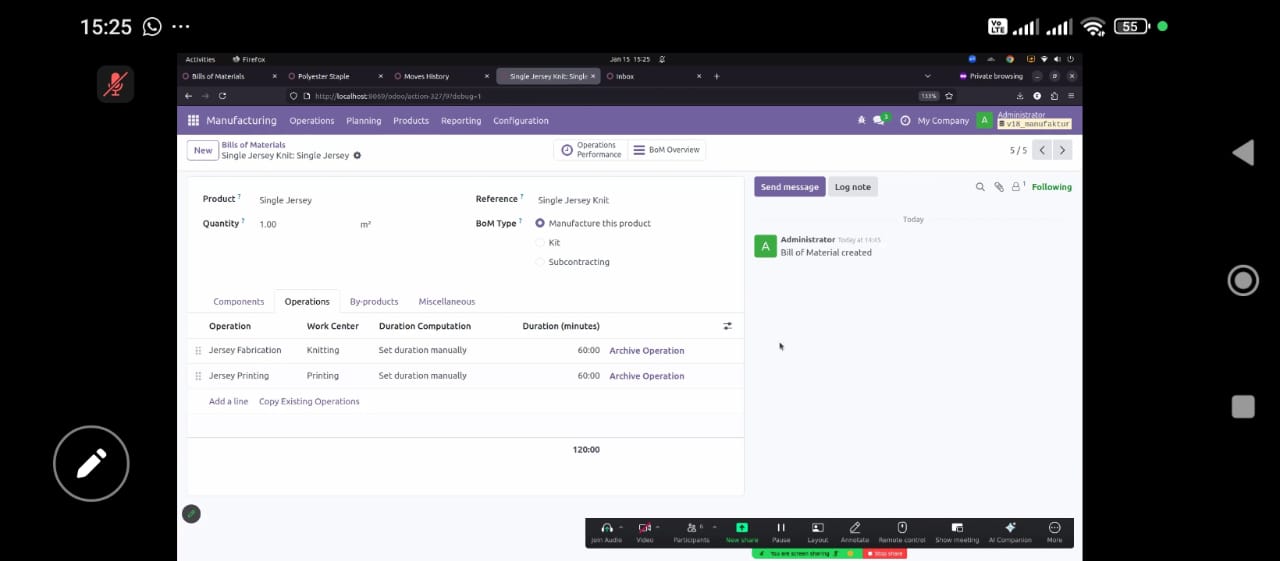Expand the Firefox tab list chevron
This screenshot has height=561, width=1280.
click(927, 76)
